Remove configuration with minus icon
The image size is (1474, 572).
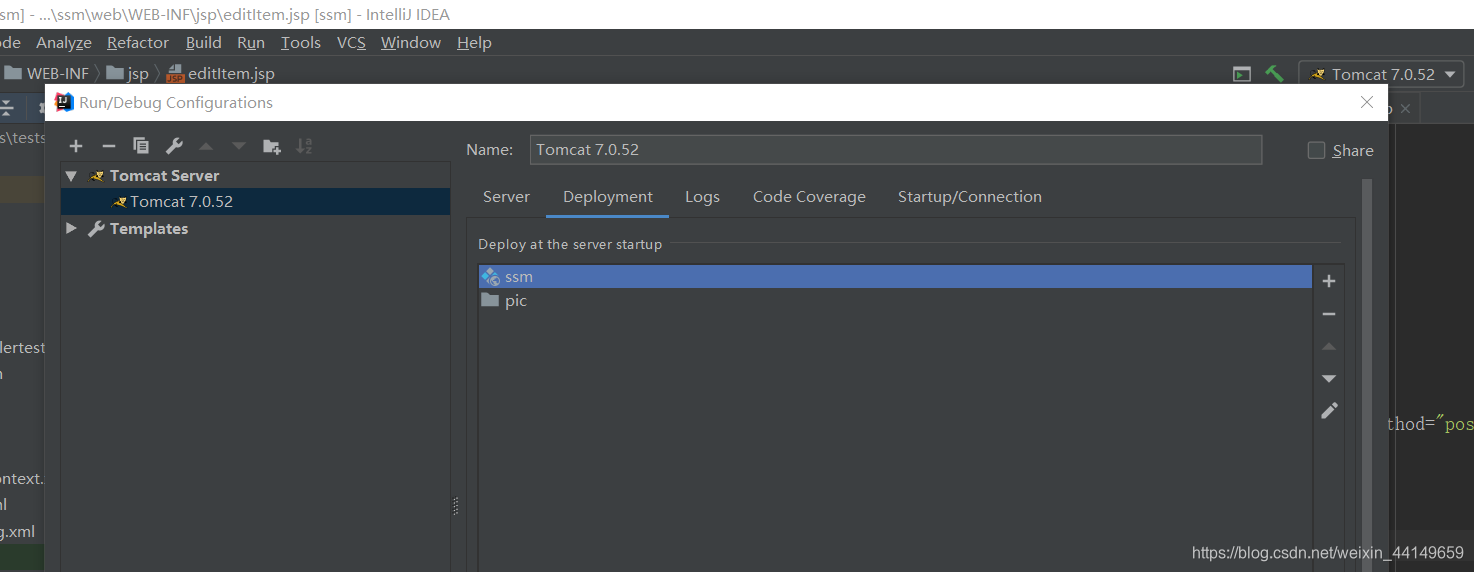point(109,146)
